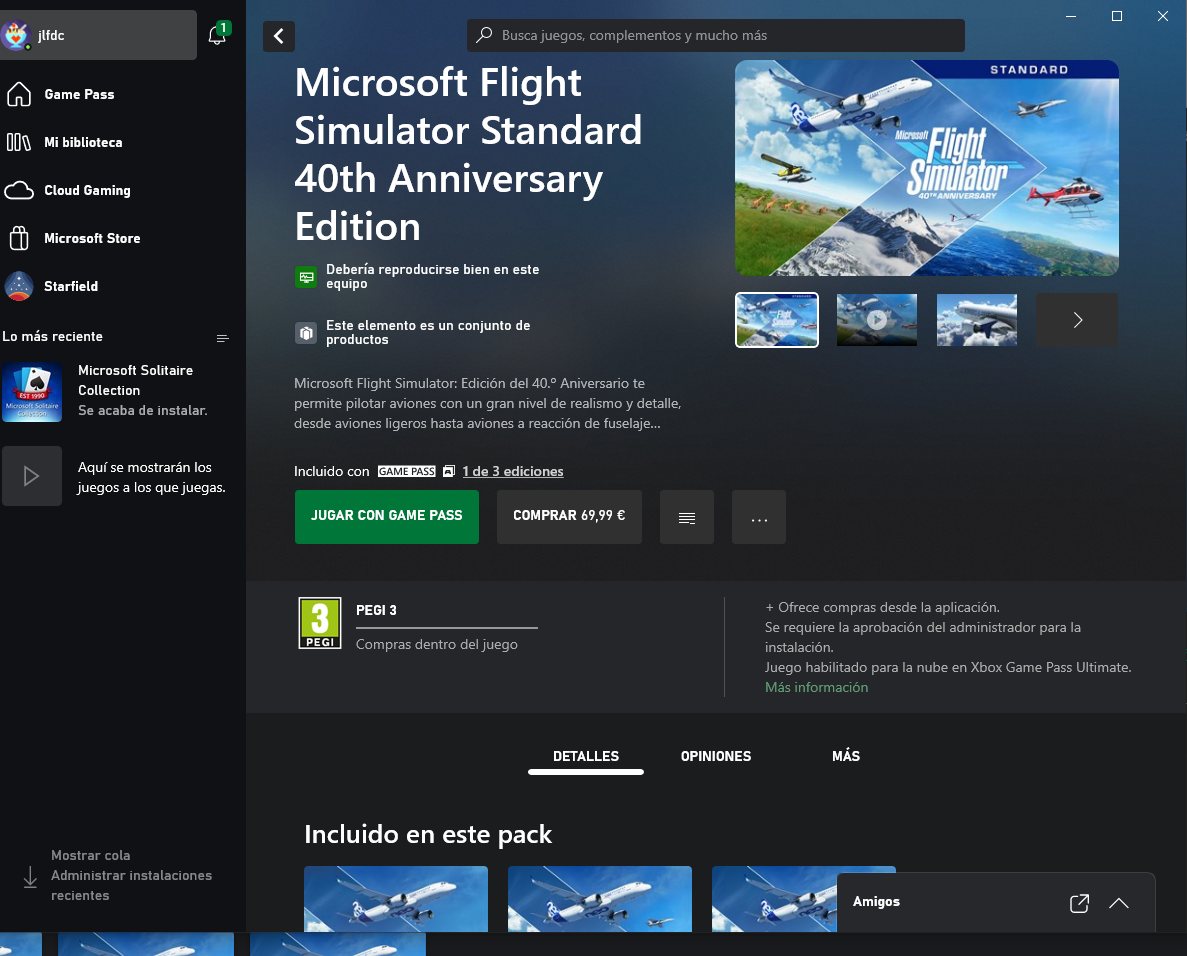1187x956 pixels.
Task: Minimize the Xbox app window
Action: [1071, 16]
